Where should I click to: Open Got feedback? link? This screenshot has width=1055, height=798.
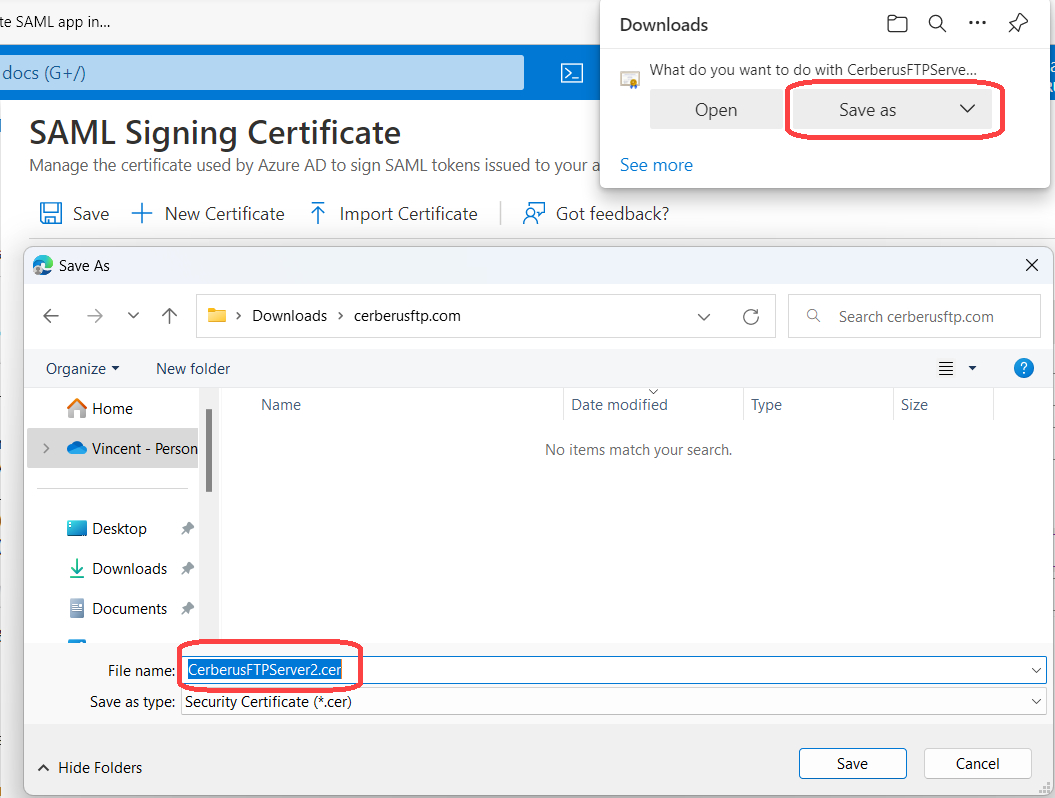click(596, 214)
